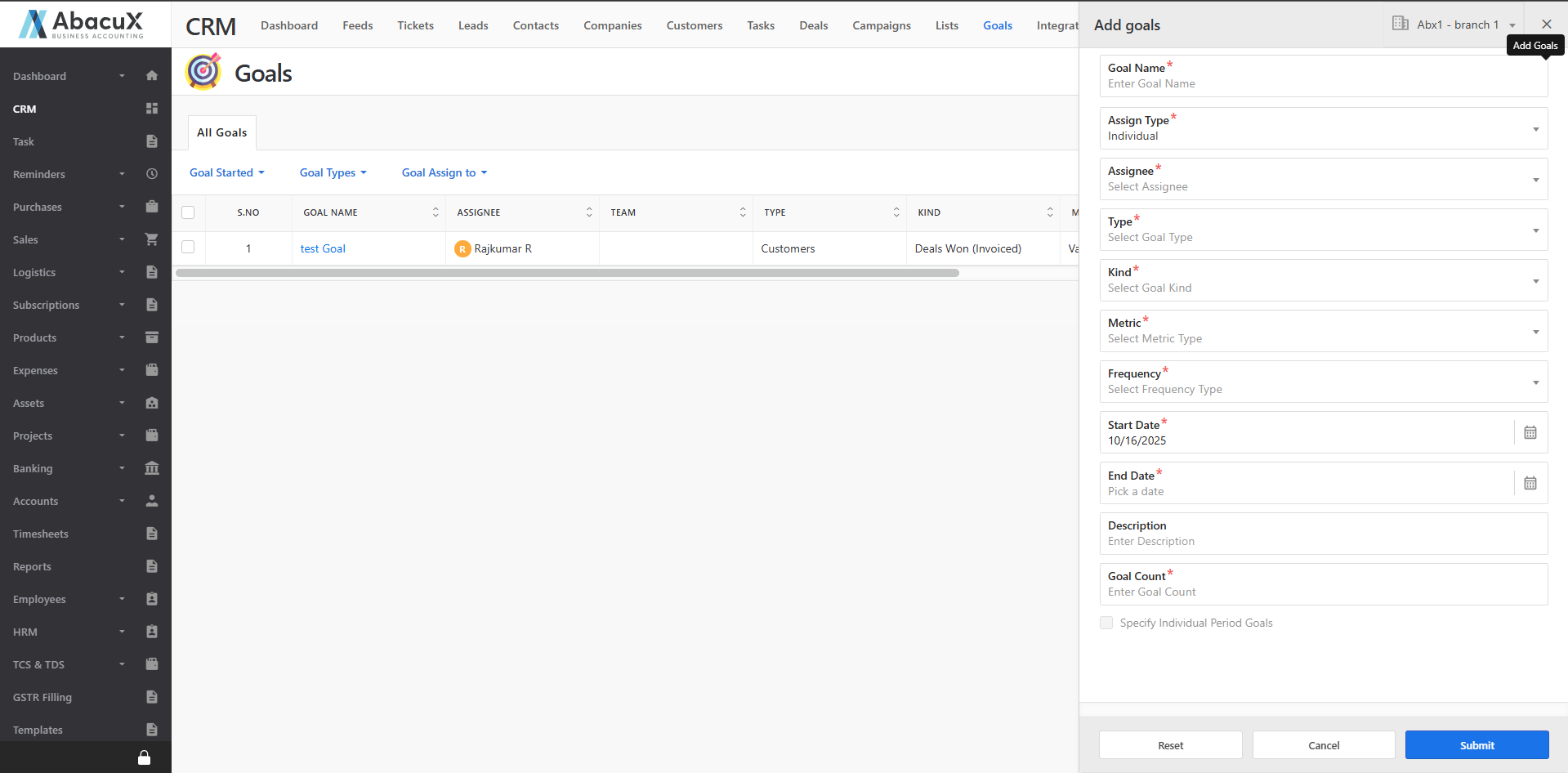Click the Goal Name input field

(1323, 83)
